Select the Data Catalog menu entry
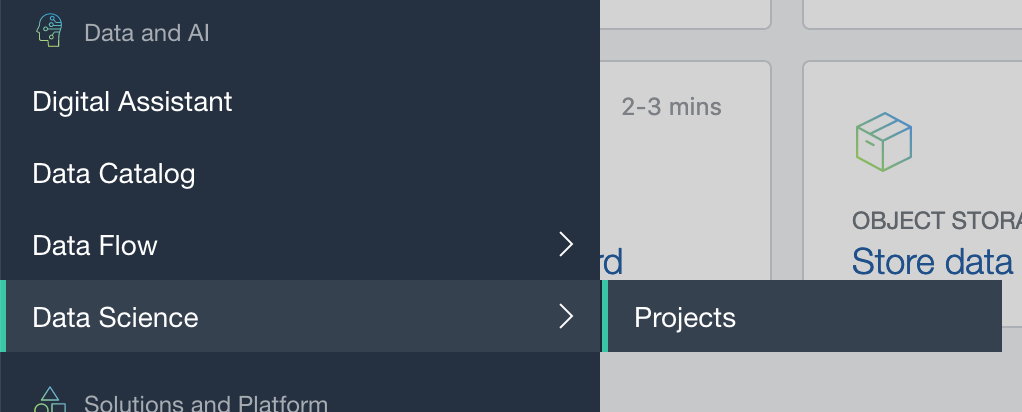Image resolution: width=1022 pixels, height=412 pixels. tap(114, 174)
